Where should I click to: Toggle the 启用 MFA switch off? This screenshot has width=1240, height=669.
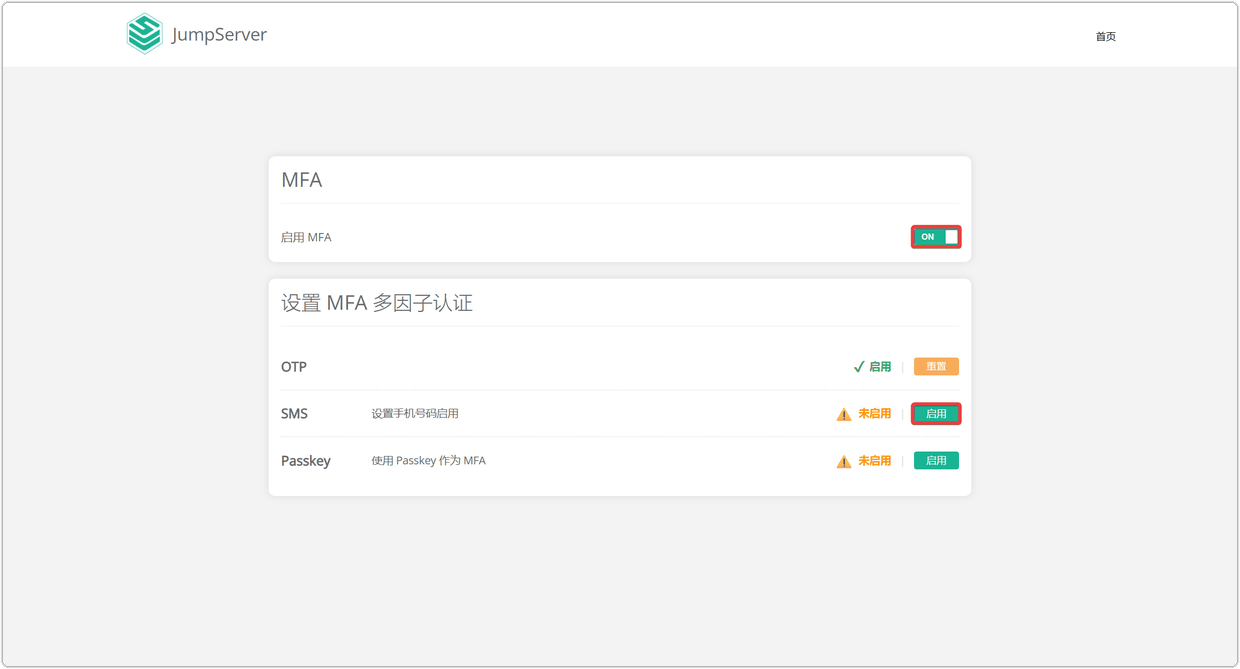pos(936,237)
